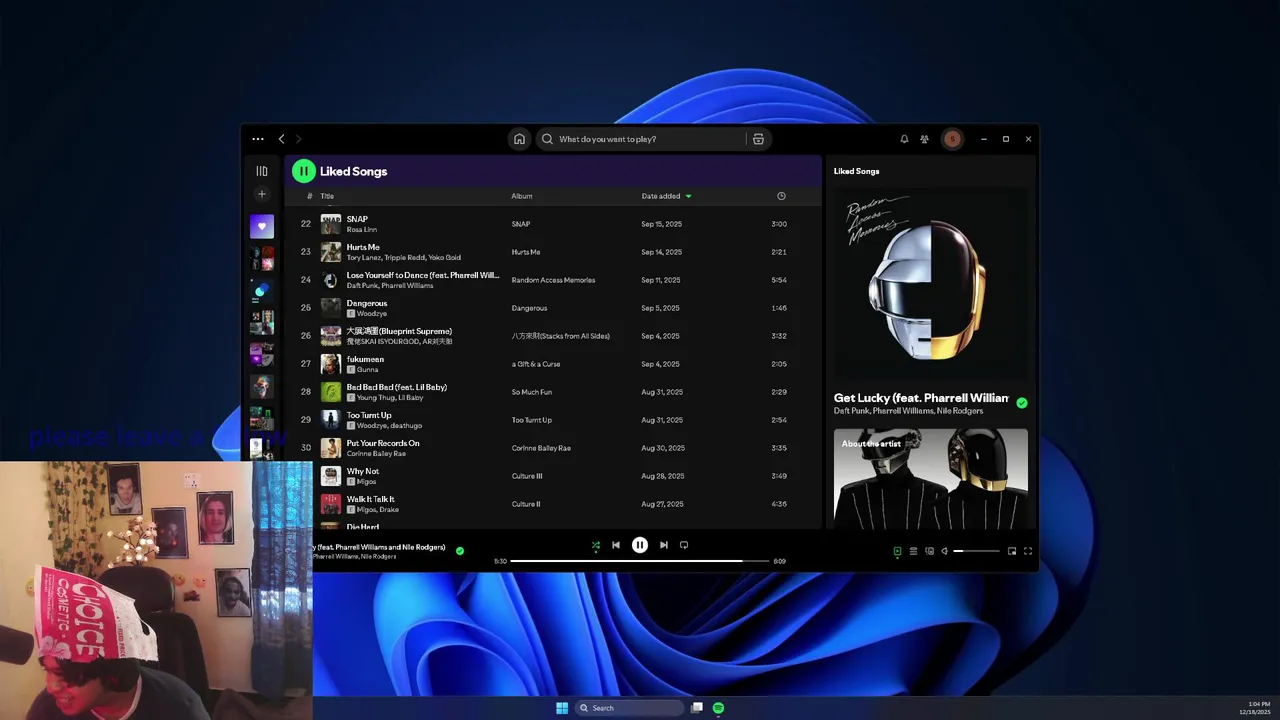Image resolution: width=1280 pixels, height=720 pixels.
Task: Open the taskbar clock and date
Action: click(x=1255, y=708)
